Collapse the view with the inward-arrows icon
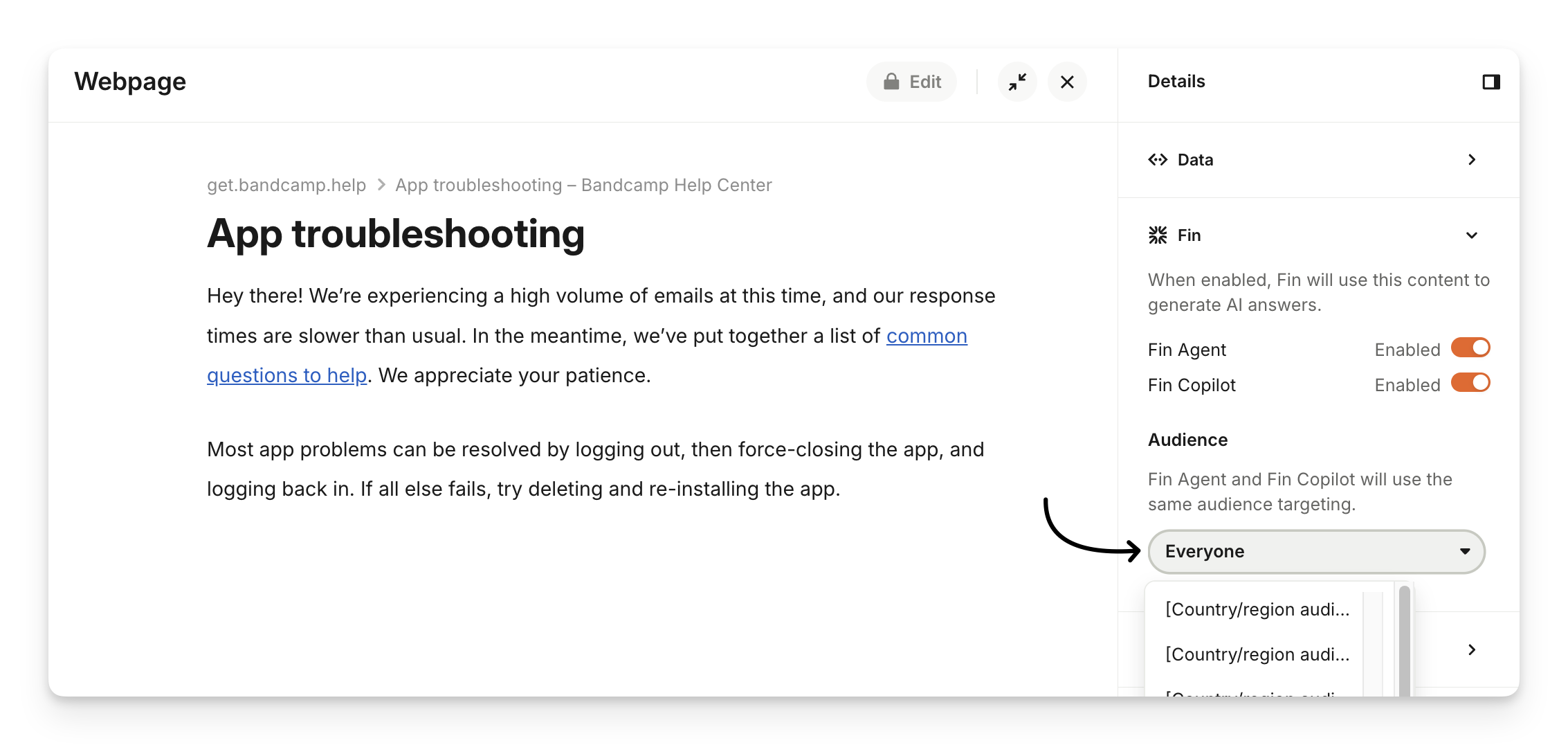The width and height of the screenshot is (1568, 745). click(x=1017, y=82)
